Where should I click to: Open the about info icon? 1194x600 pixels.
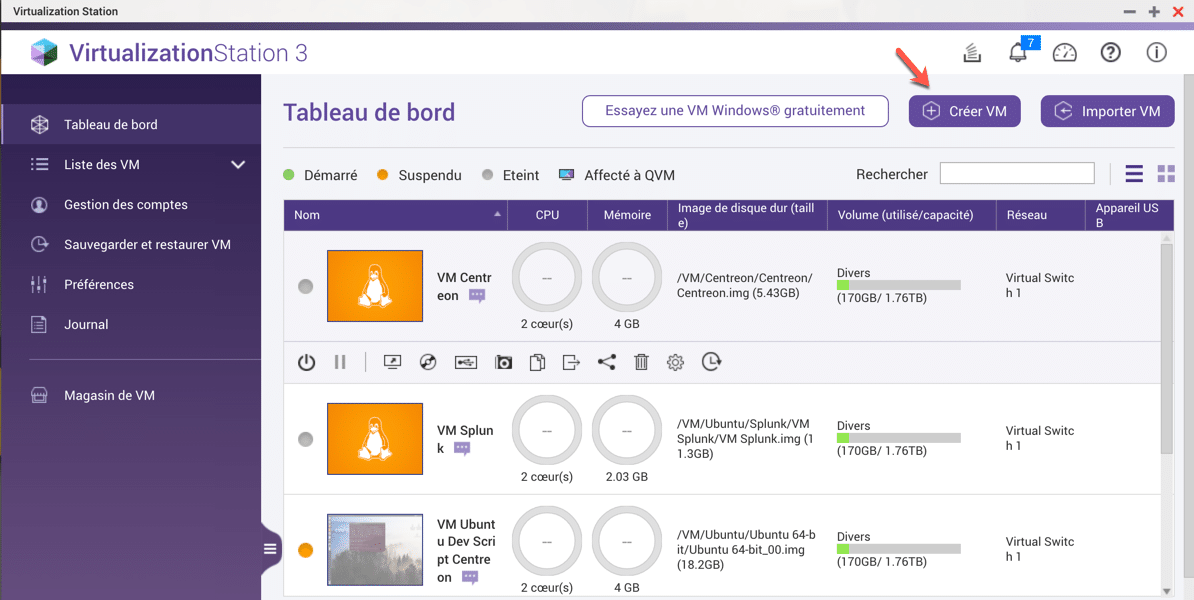pos(1157,53)
